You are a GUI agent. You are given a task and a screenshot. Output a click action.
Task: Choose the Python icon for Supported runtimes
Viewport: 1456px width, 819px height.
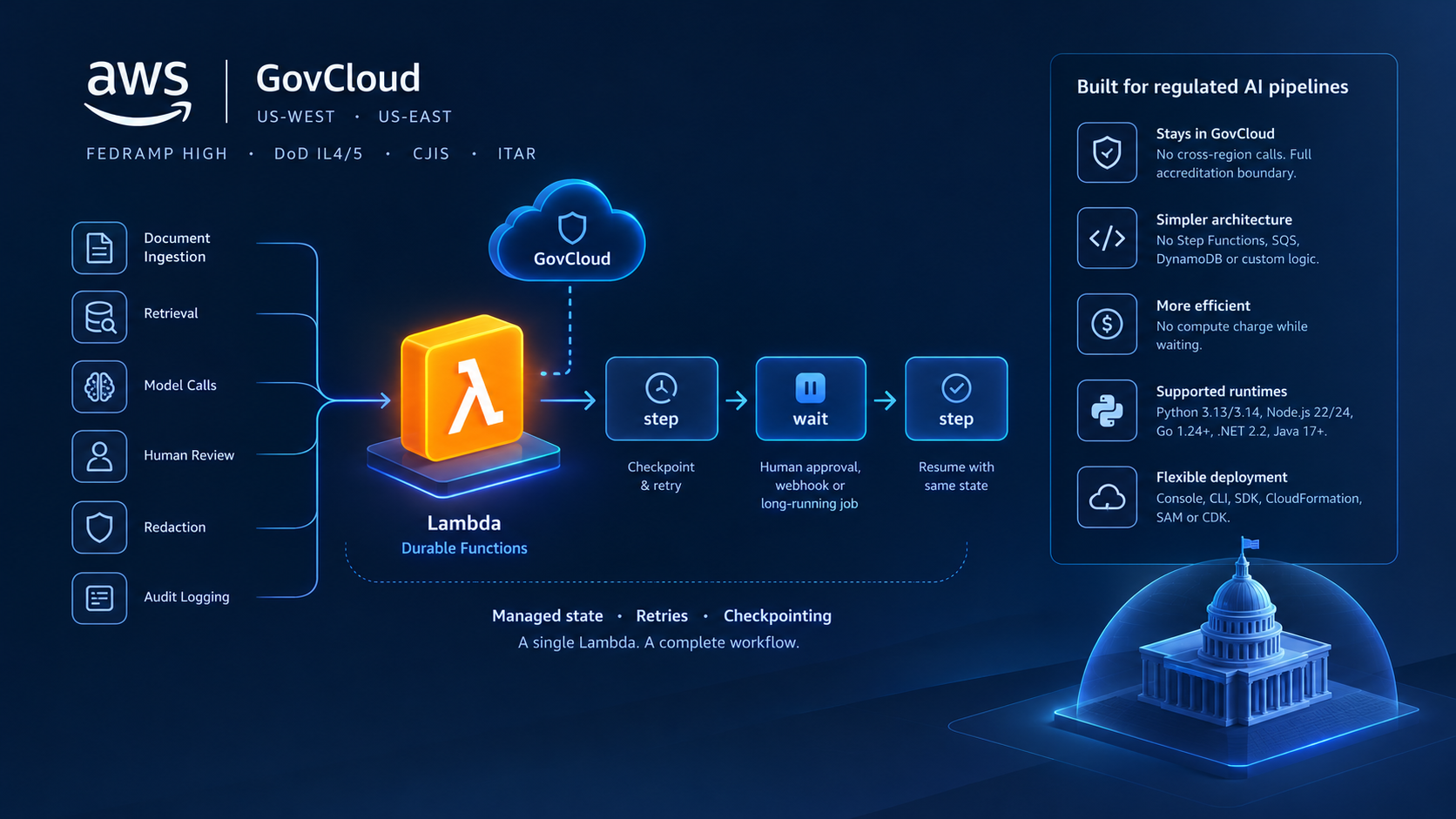[1107, 410]
